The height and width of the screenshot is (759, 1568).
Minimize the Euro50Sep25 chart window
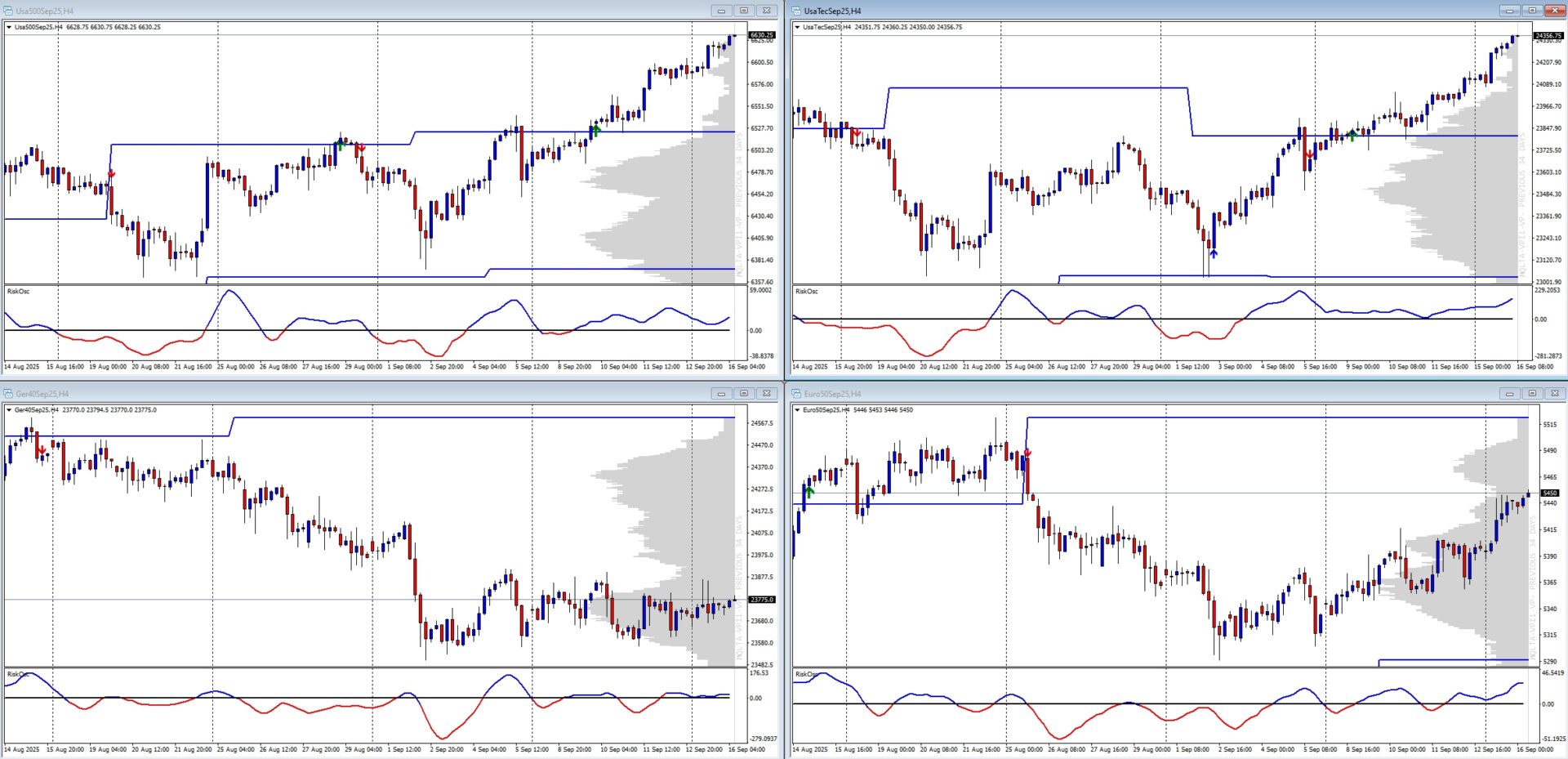tap(1509, 394)
